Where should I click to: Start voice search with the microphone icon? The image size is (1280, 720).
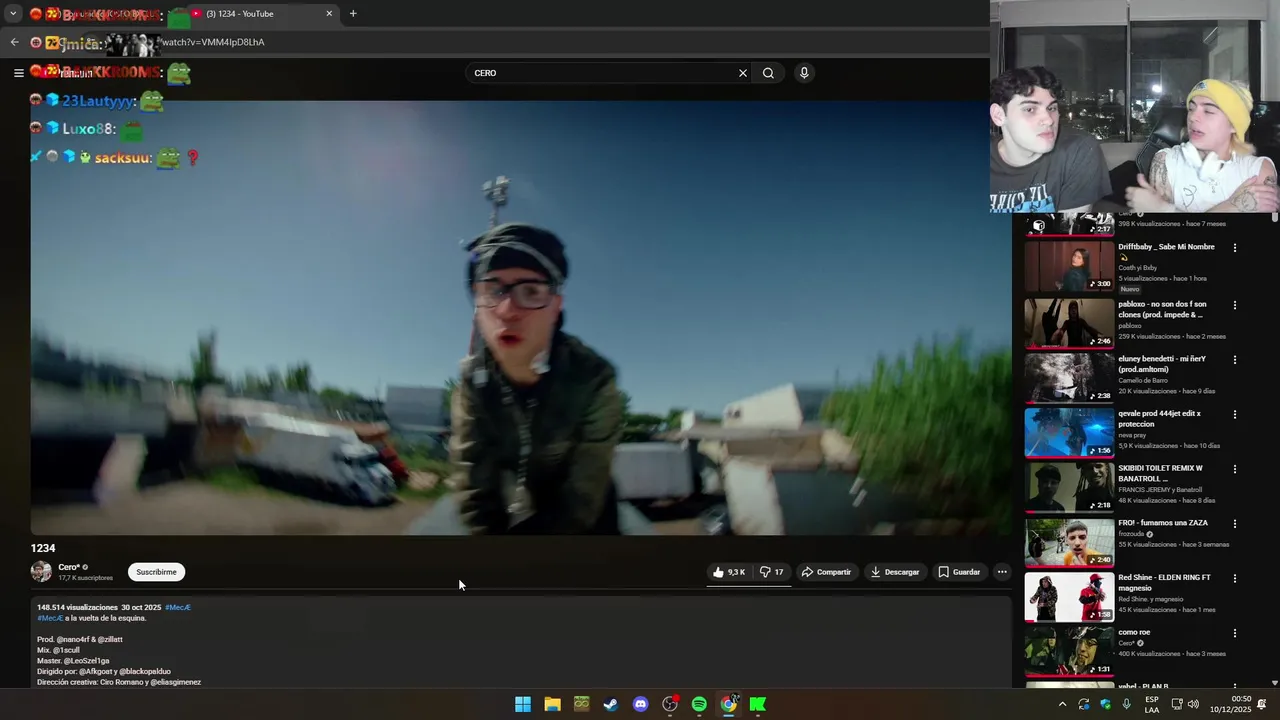pyautogui.click(x=804, y=73)
